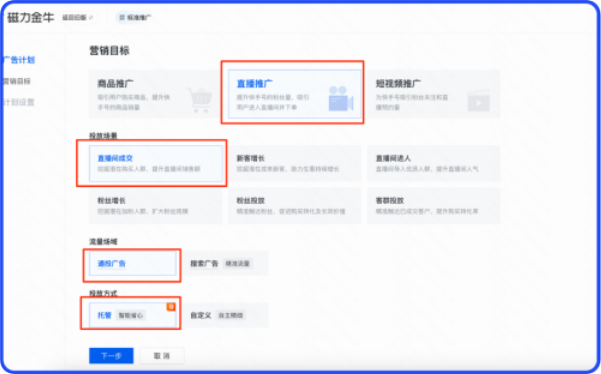Viewport: 601px width, 374px height.
Task: Click the 自主精细 tag beside 自定义
Action: [231, 315]
